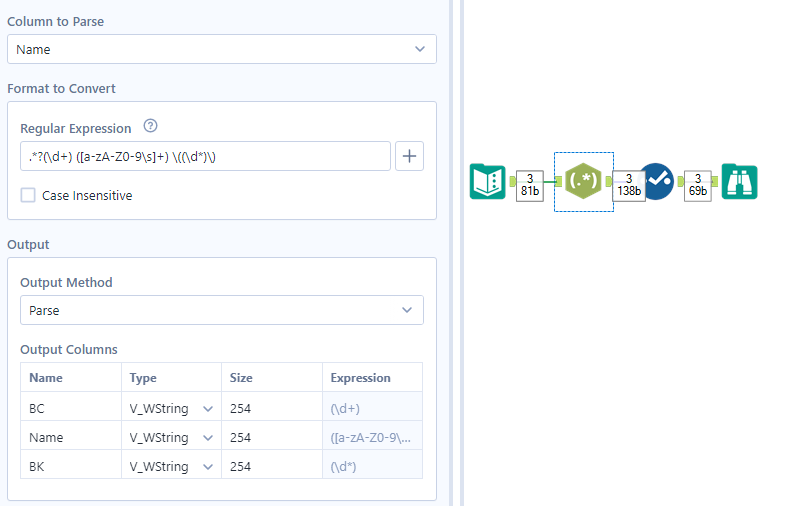Image resolution: width=807 pixels, height=506 pixels.
Task: Edit the BC output column name
Action: pos(70,408)
